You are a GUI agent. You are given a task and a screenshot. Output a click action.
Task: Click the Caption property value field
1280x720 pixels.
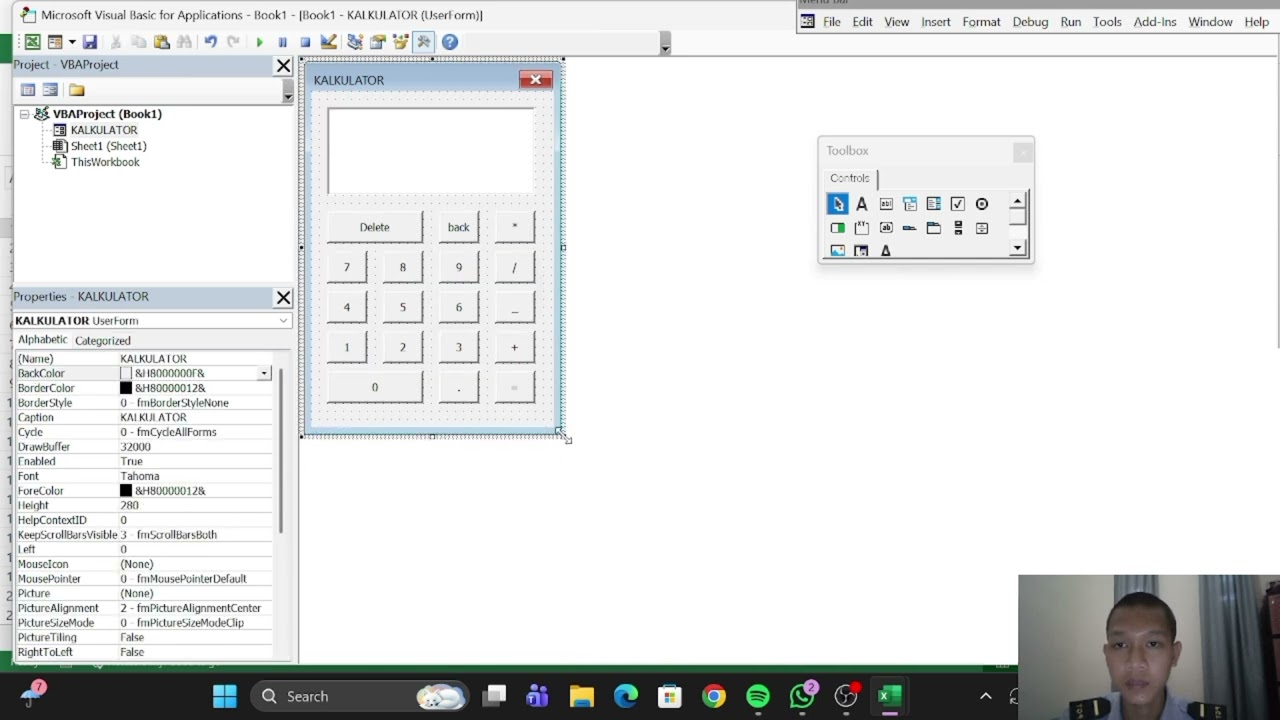tap(195, 418)
